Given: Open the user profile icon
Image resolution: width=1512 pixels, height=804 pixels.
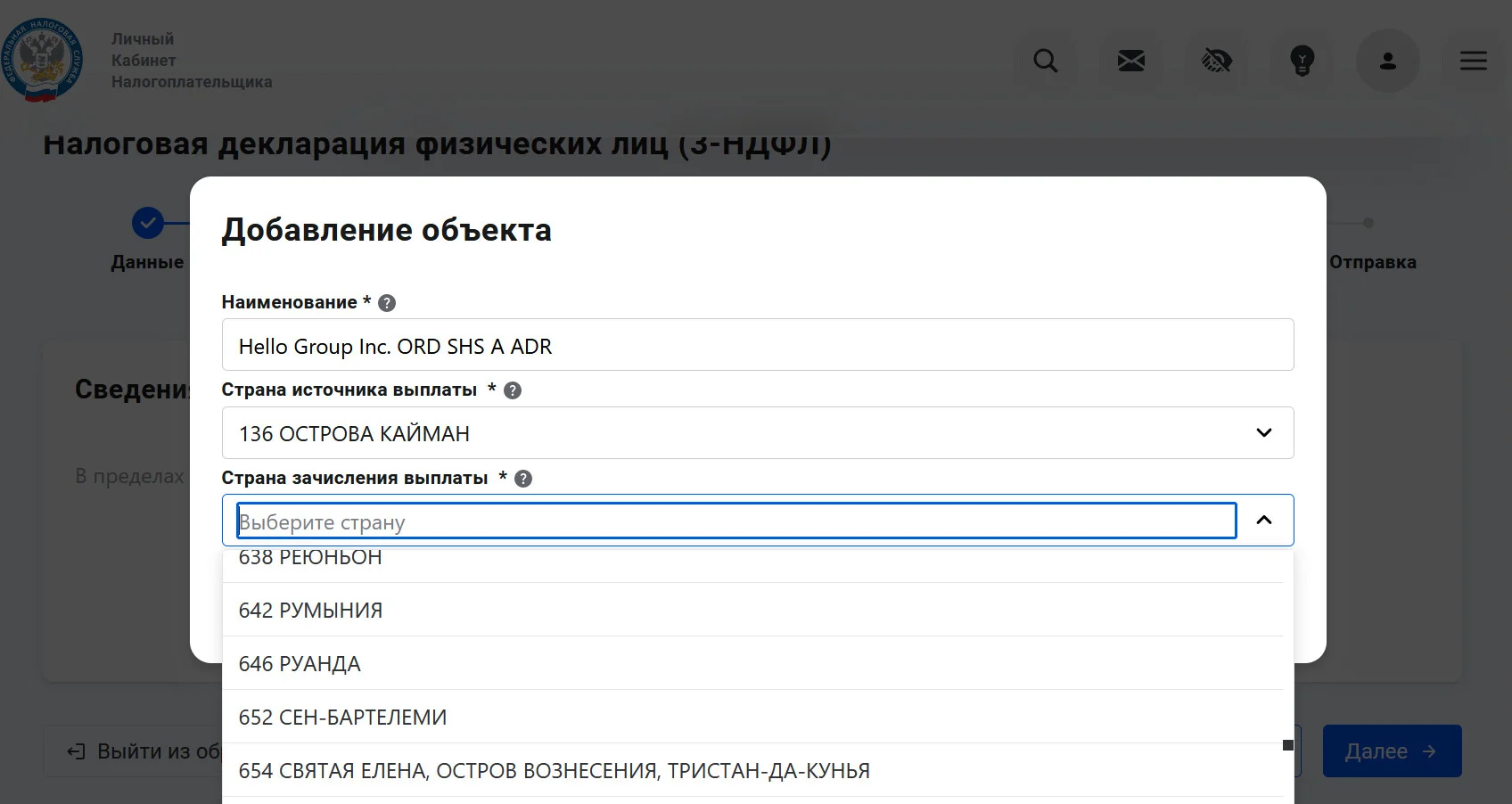Looking at the screenshot, I should pyautogui.click(x=1387, y=61).
